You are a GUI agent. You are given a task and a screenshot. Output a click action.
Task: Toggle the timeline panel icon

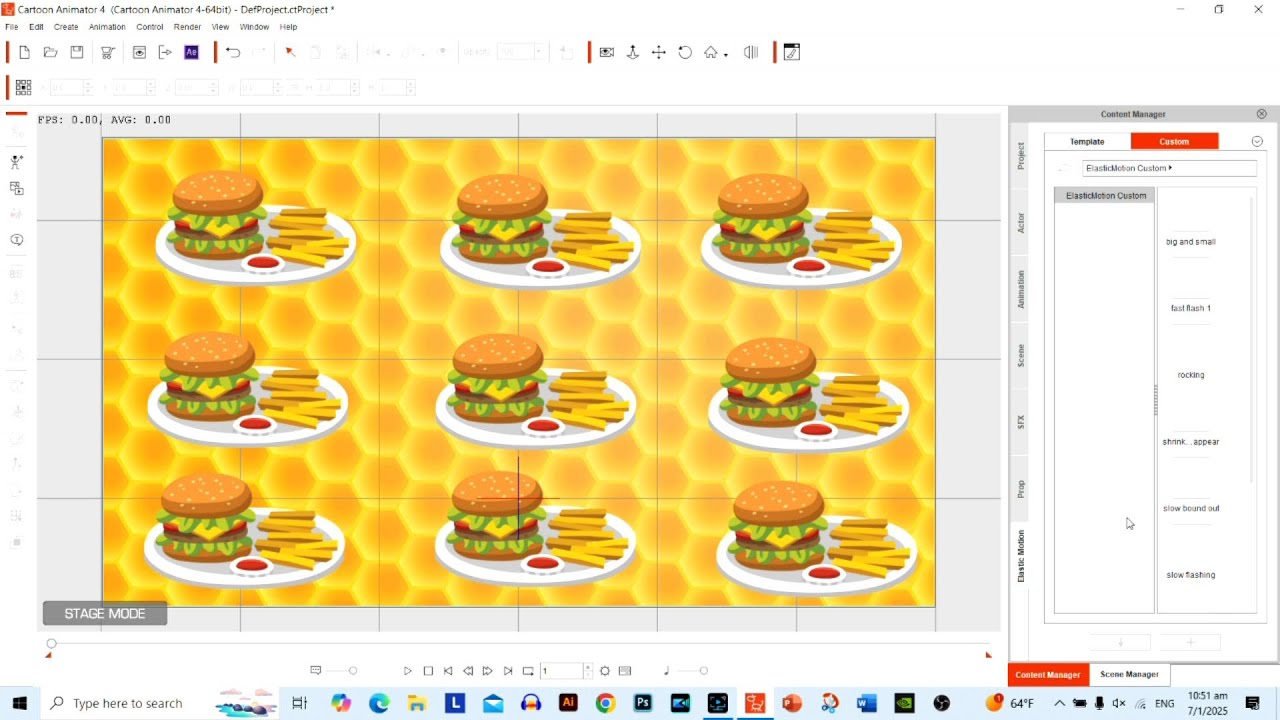coord(625,671)
